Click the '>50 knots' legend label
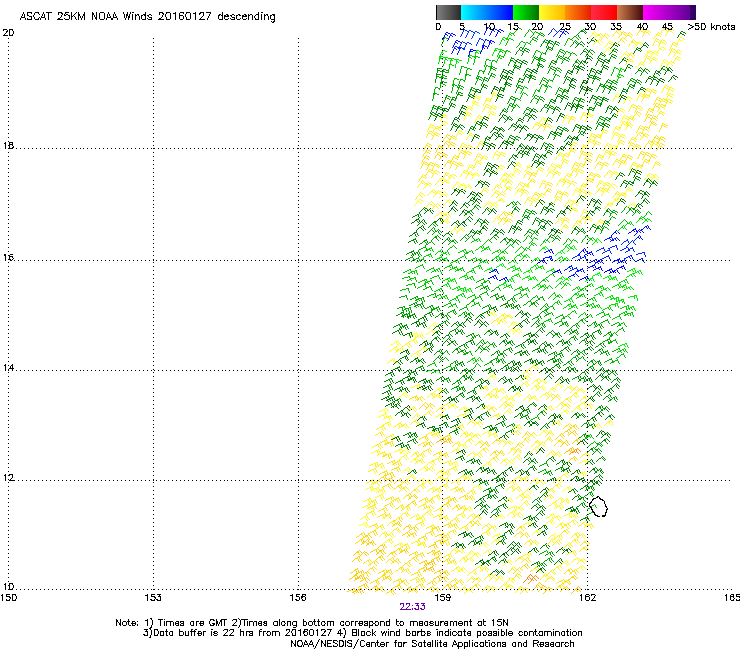 pos(711,26)
